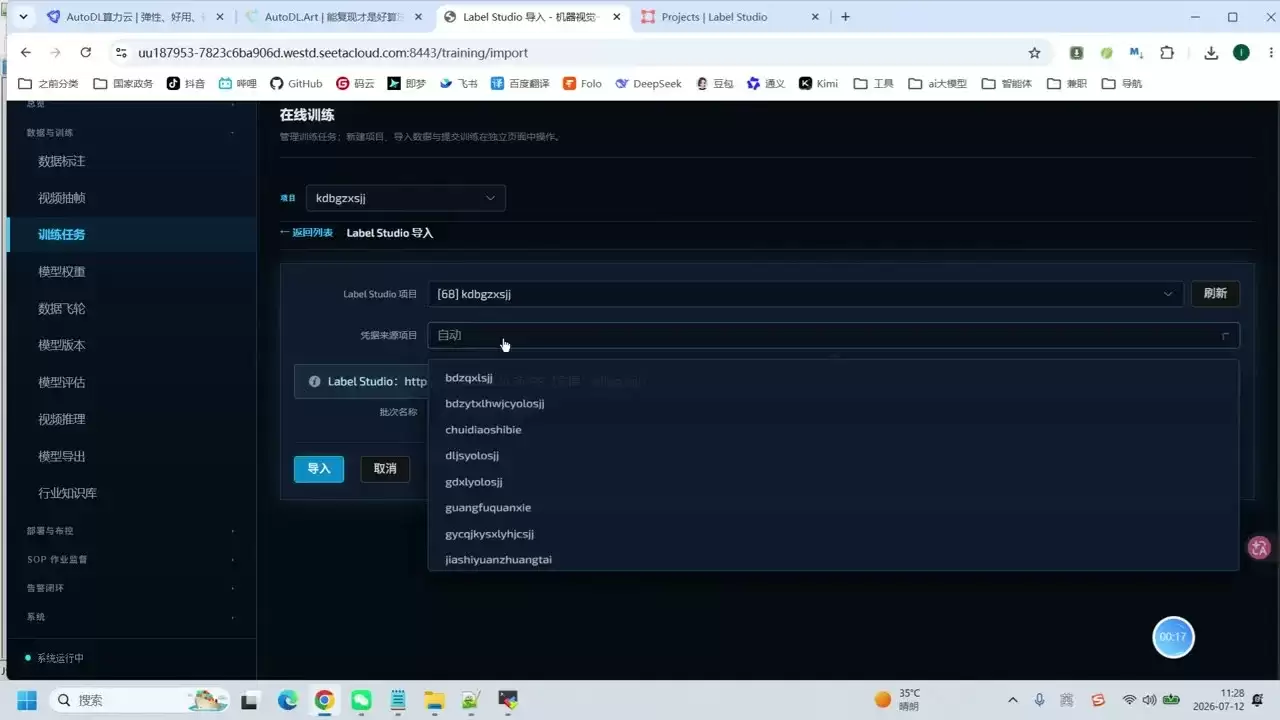Click the 导入 button

[319, 469]
